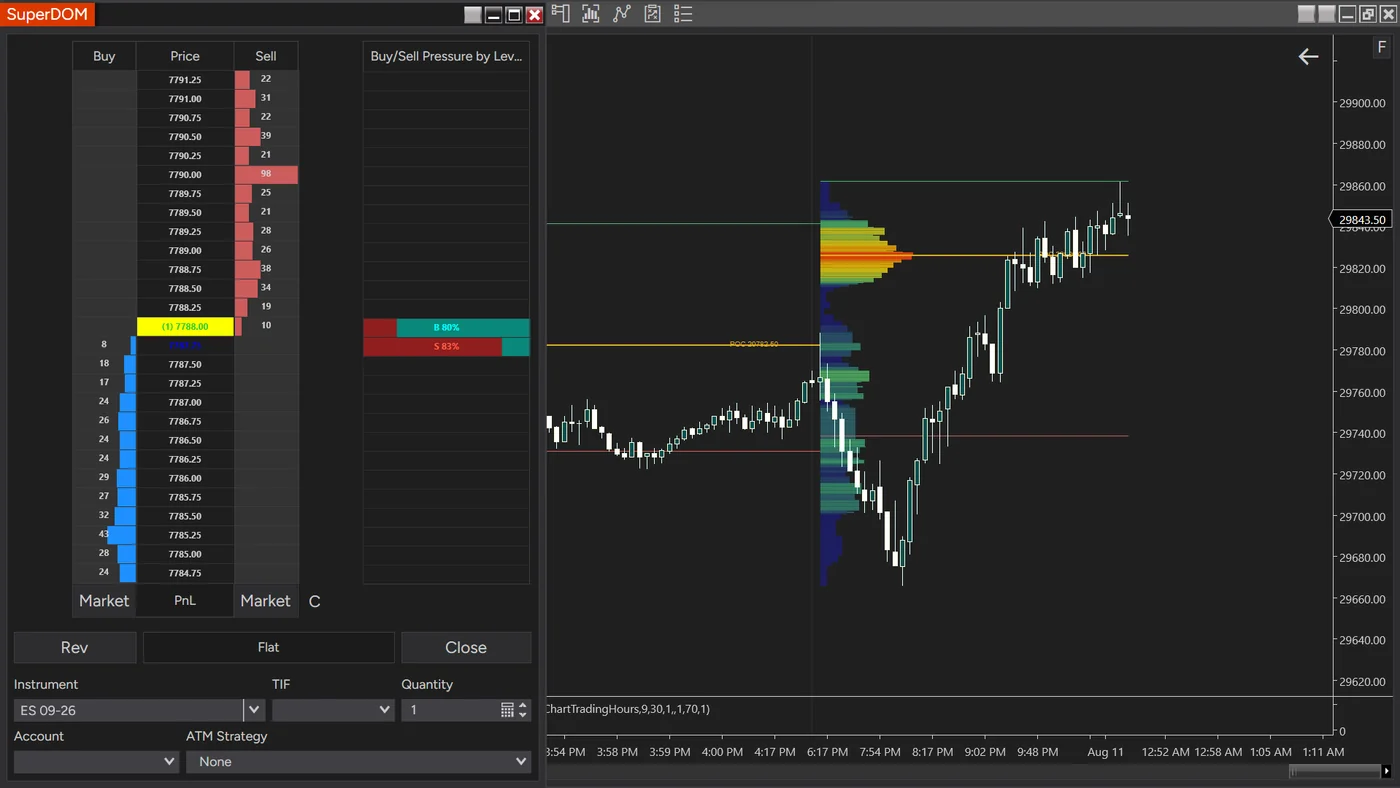Open the chart properties list icon

point(683,14)
